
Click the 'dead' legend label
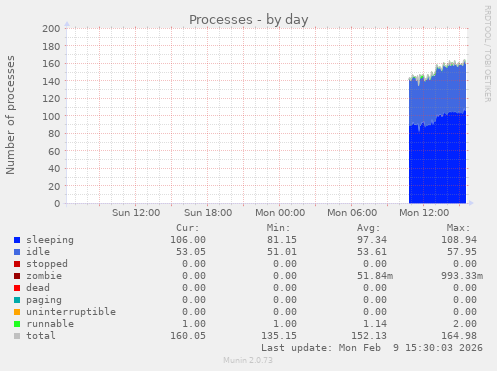tap(38, 288)
